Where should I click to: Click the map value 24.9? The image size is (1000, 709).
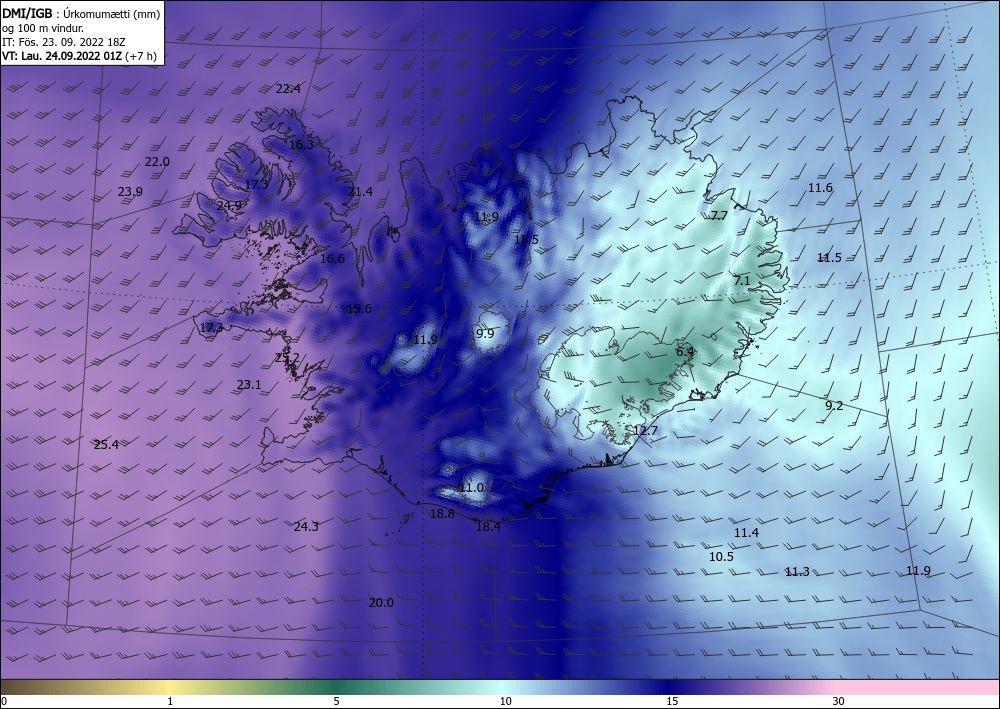[x=229, y=205]
